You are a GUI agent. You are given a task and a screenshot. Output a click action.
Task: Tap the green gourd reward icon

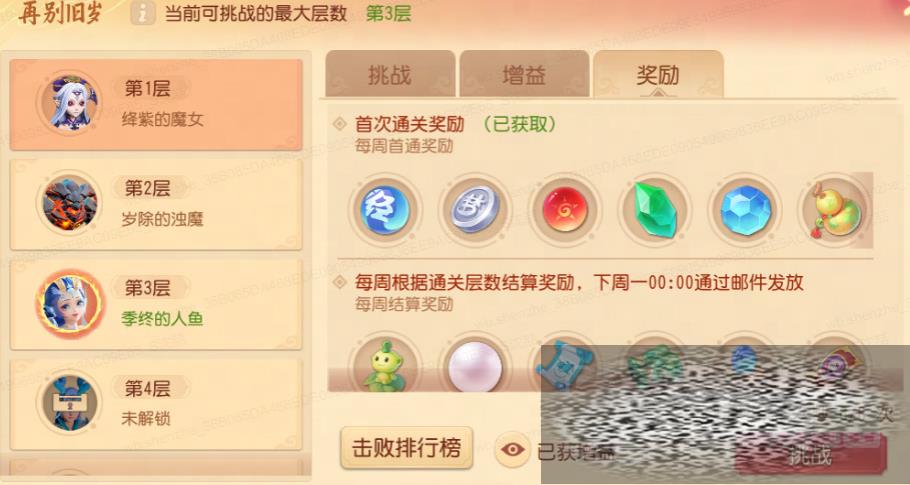coord(836,210)
